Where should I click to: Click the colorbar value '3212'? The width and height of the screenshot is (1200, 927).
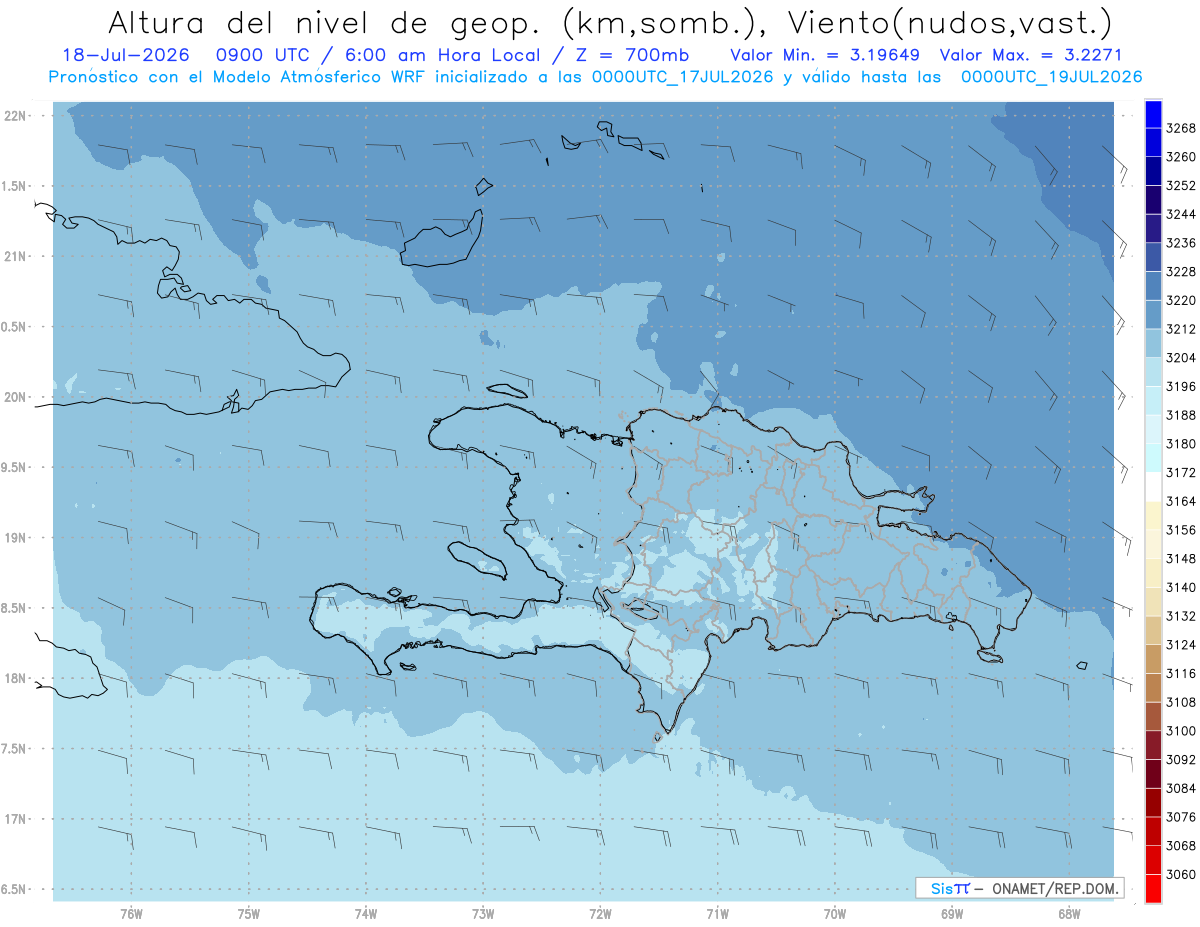click(1181, 329)
